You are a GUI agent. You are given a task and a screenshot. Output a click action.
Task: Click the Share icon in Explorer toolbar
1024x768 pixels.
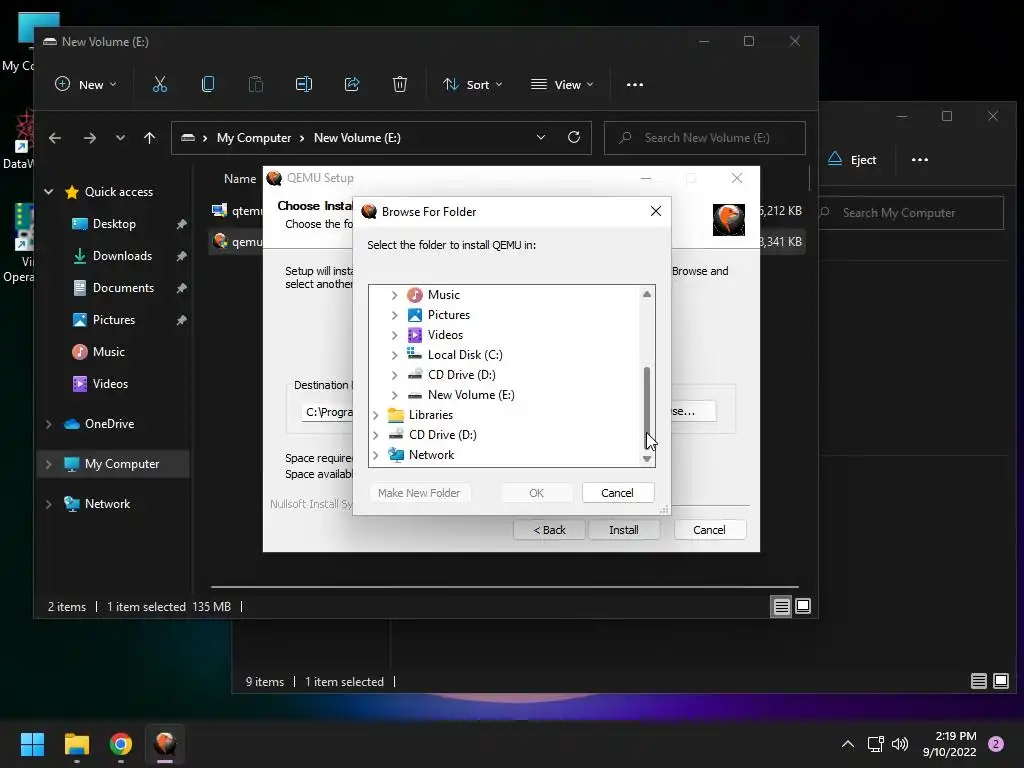click(x=352, y=84)
